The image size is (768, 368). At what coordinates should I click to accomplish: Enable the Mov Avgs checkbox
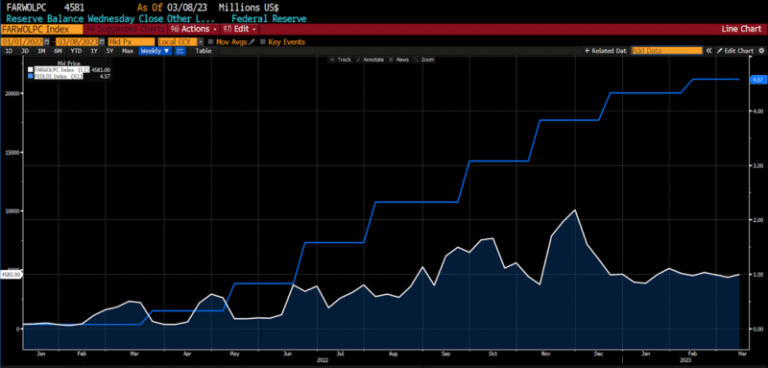click(211, 42)
